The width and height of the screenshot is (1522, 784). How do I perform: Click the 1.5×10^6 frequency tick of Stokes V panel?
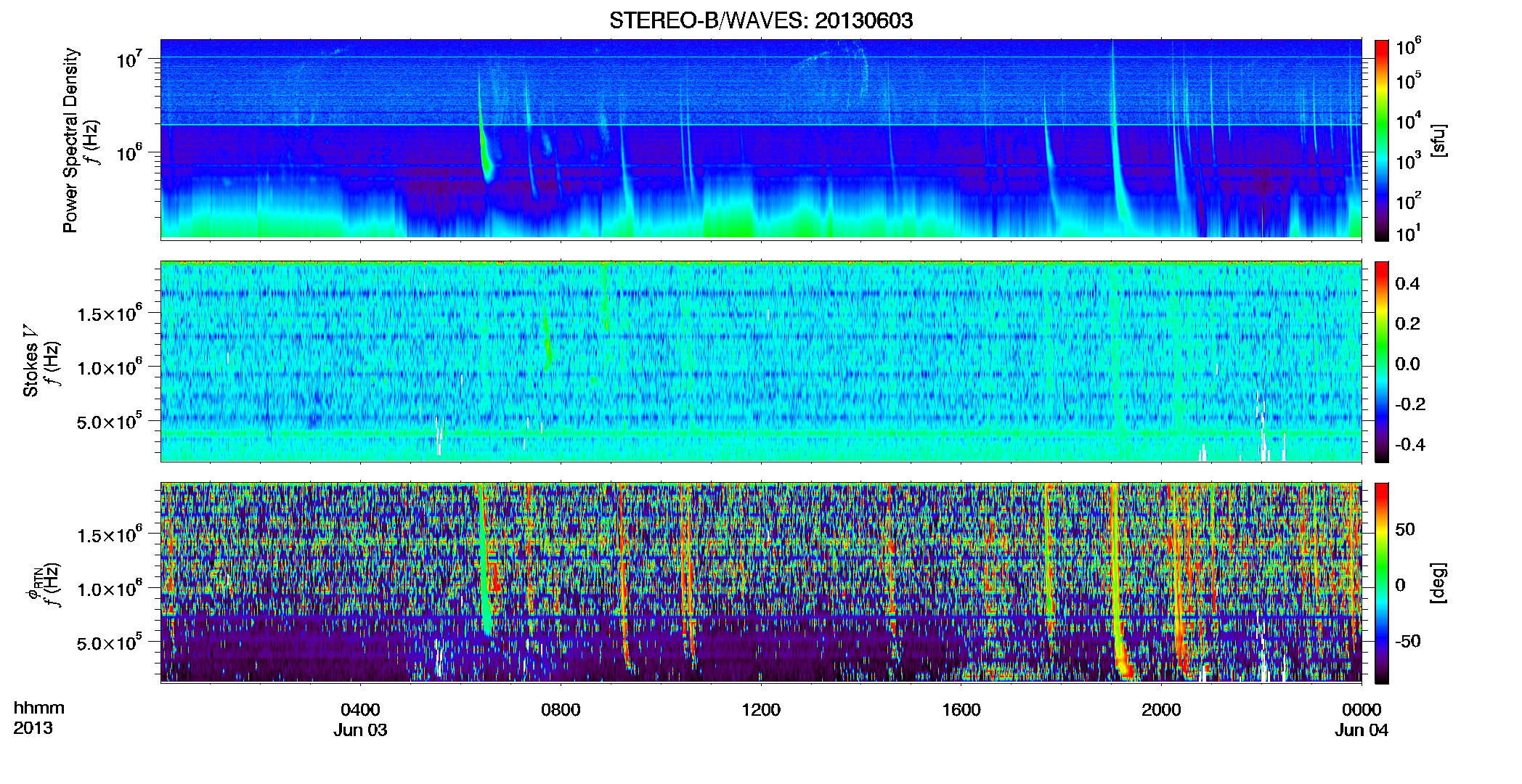(x=110, y=313)
